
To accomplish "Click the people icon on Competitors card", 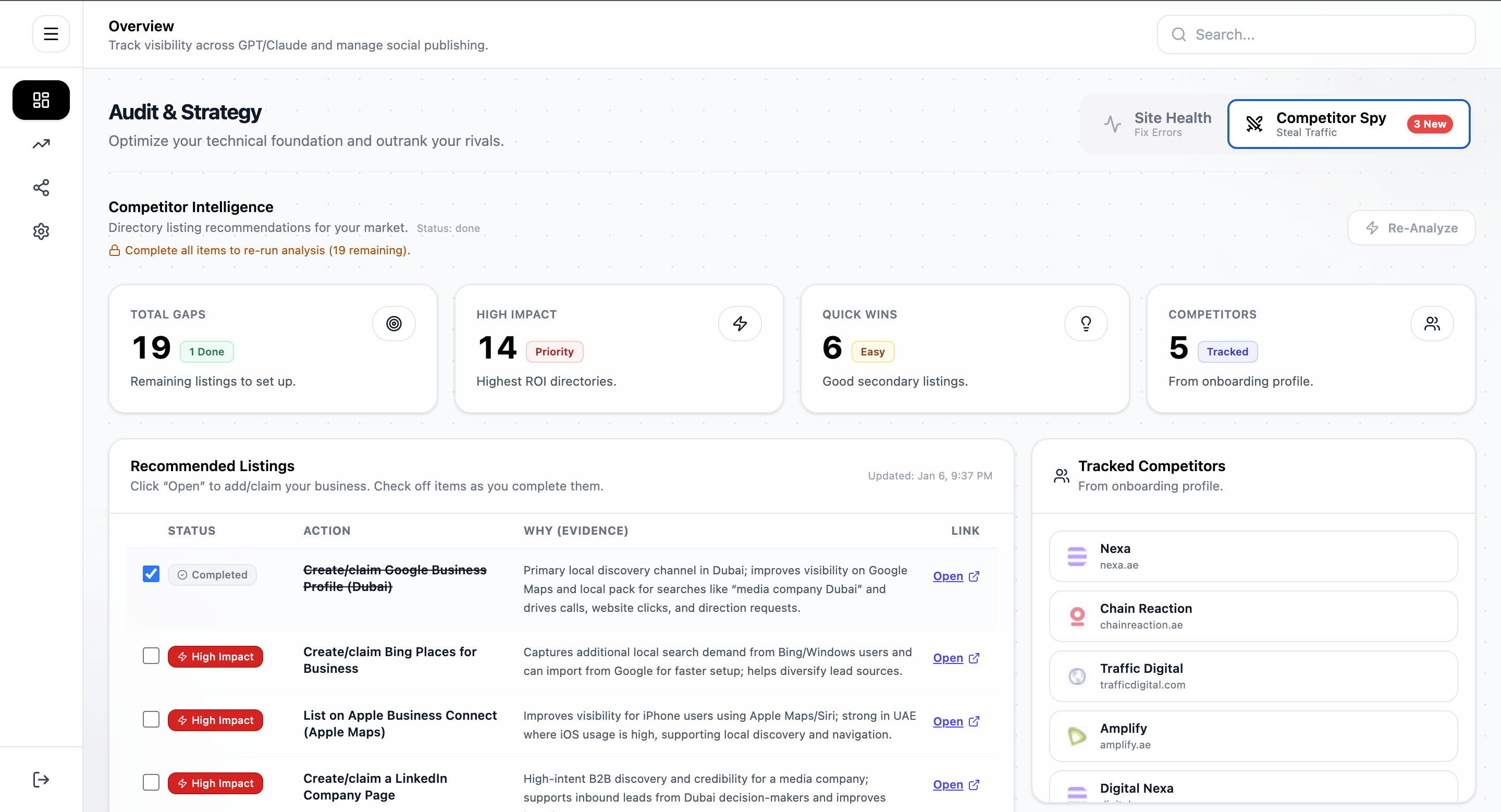I will (1432, 323).
